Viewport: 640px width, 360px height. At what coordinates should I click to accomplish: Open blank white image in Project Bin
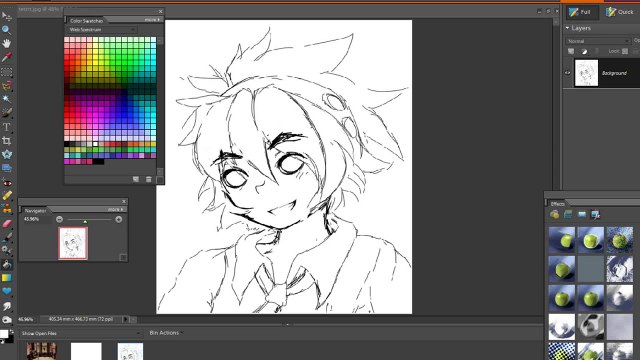tap(86, 351)
